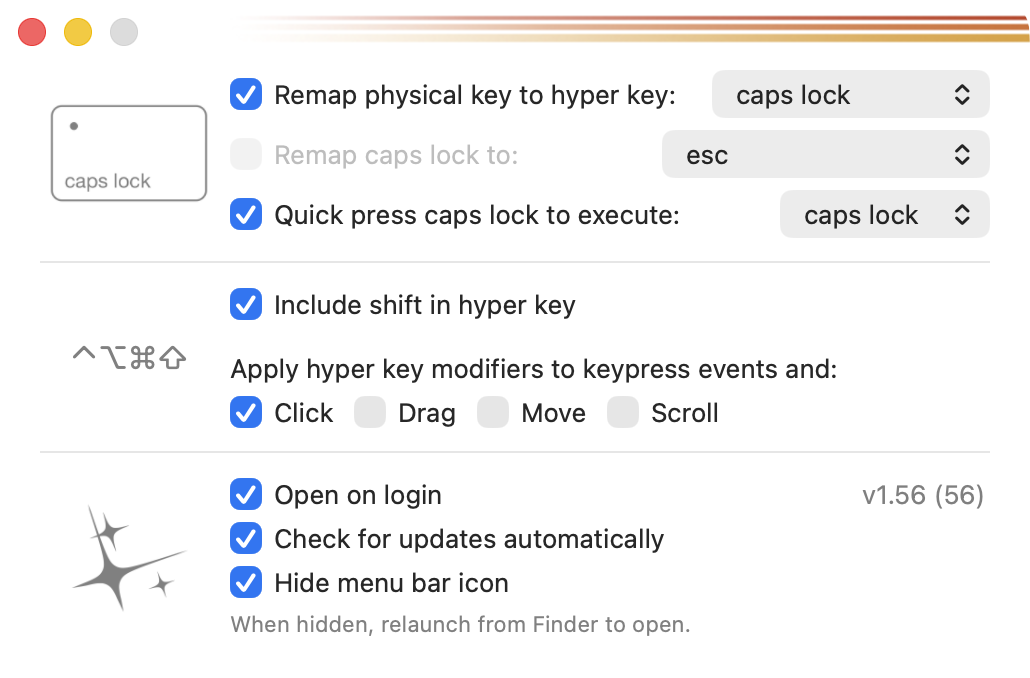Uncheck Hide menu bar icon
The image size is (1030, 678).
[x=246, y=583]
